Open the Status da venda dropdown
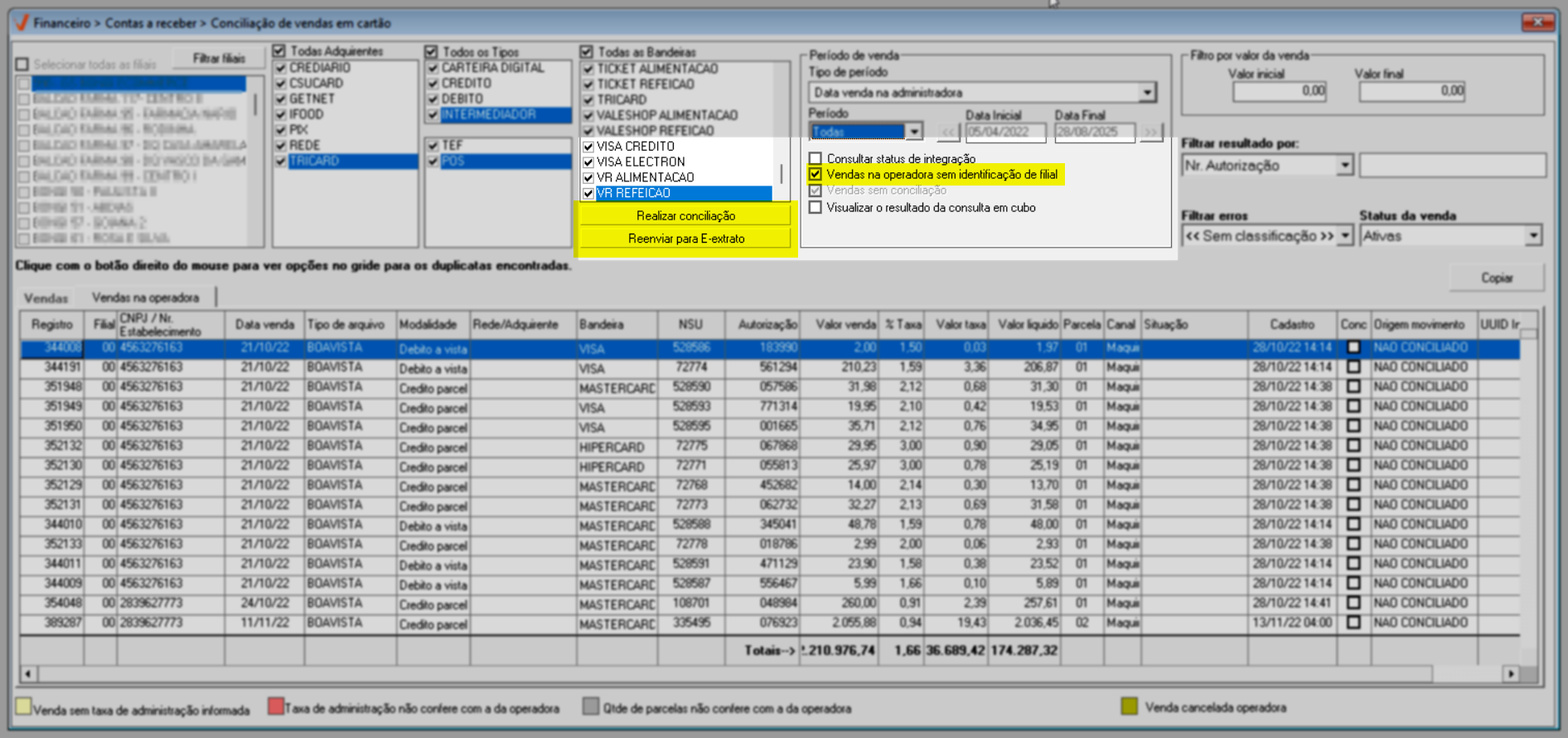 [x=1532, y=236]
